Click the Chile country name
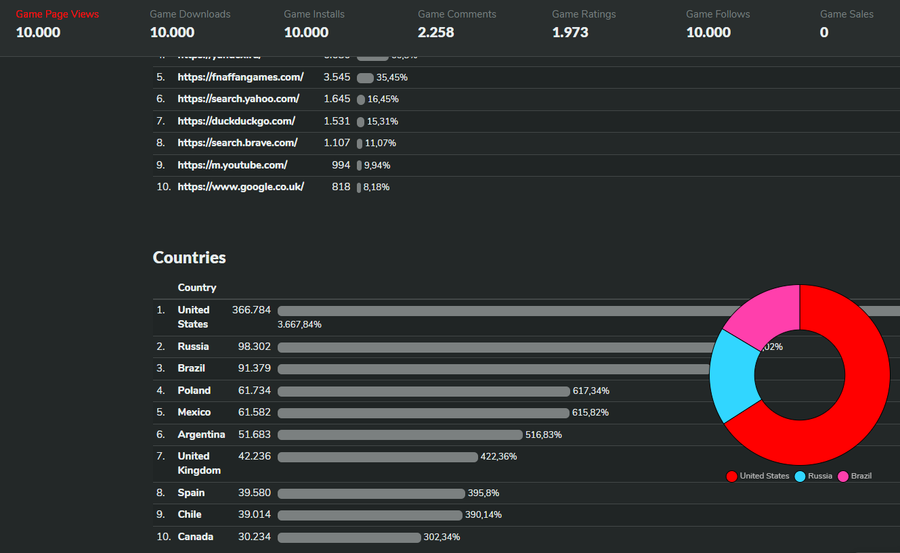 [x=189, y=515]
